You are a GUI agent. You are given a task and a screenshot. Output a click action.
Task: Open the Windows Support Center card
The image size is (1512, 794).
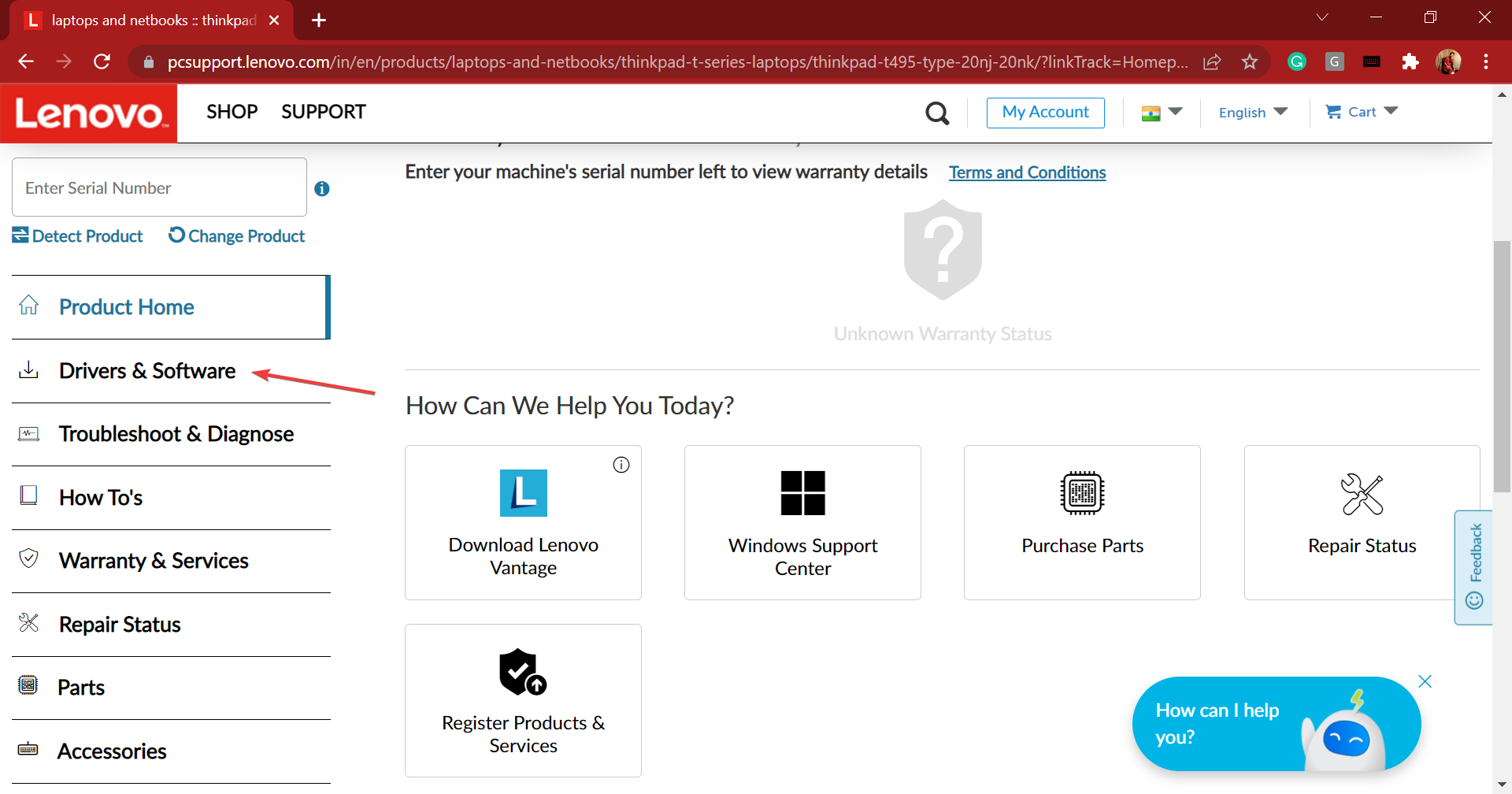802,522
